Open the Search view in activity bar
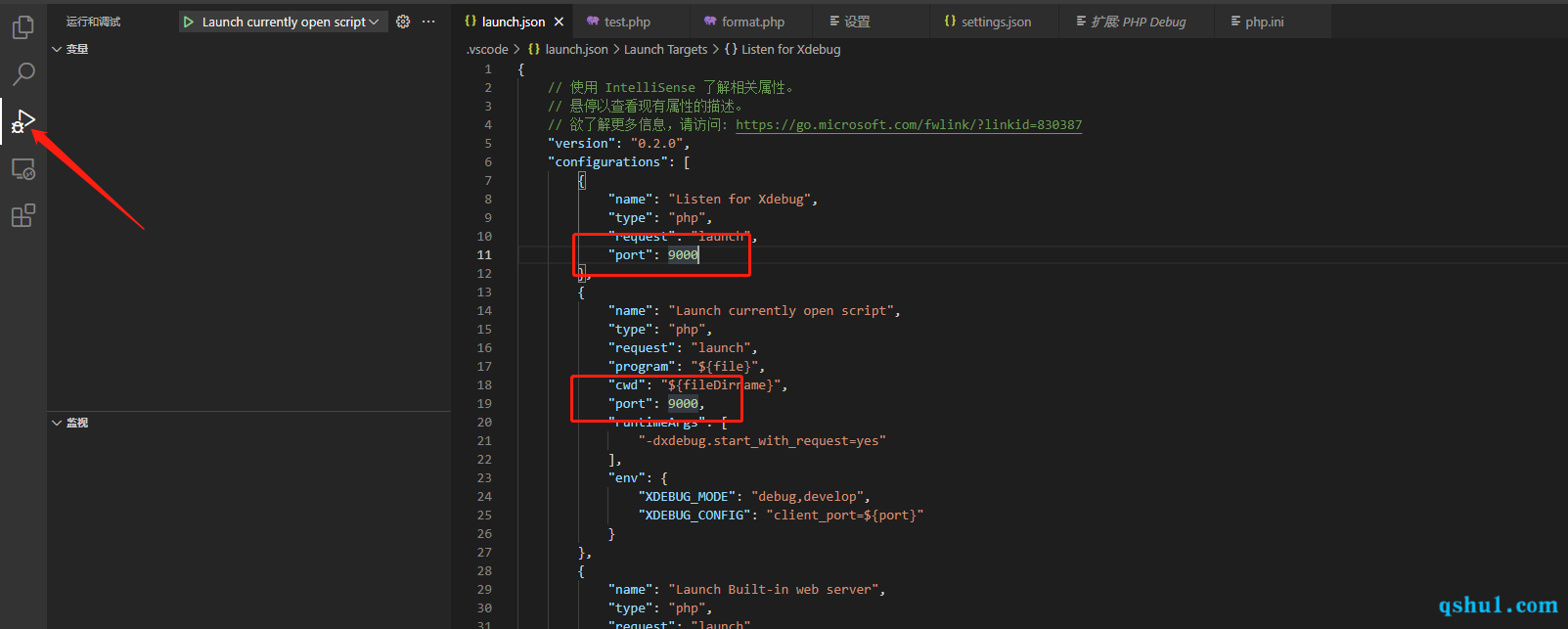Viewport: 1568px width, 629px height. pos(23,73)
